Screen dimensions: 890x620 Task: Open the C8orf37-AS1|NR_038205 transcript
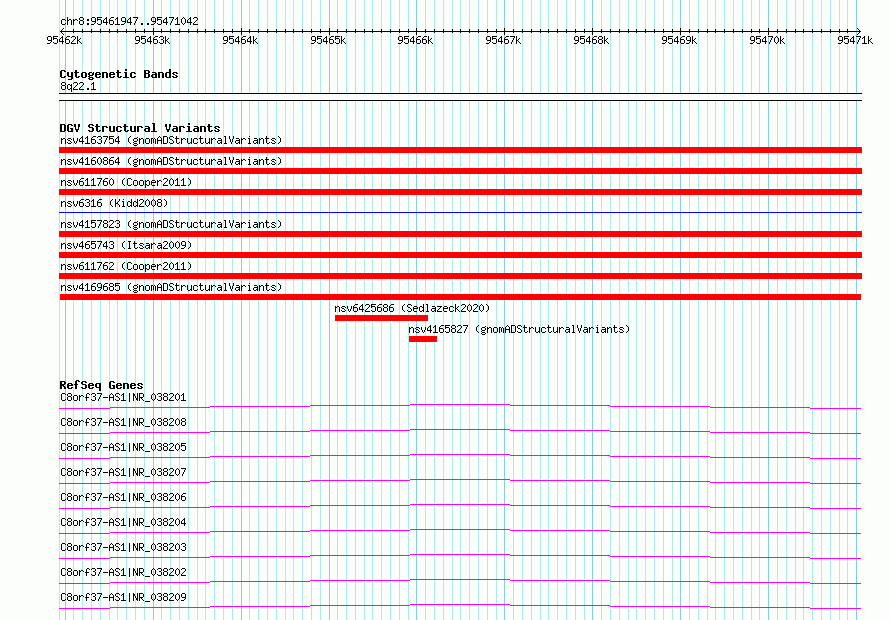pos(123,447)
